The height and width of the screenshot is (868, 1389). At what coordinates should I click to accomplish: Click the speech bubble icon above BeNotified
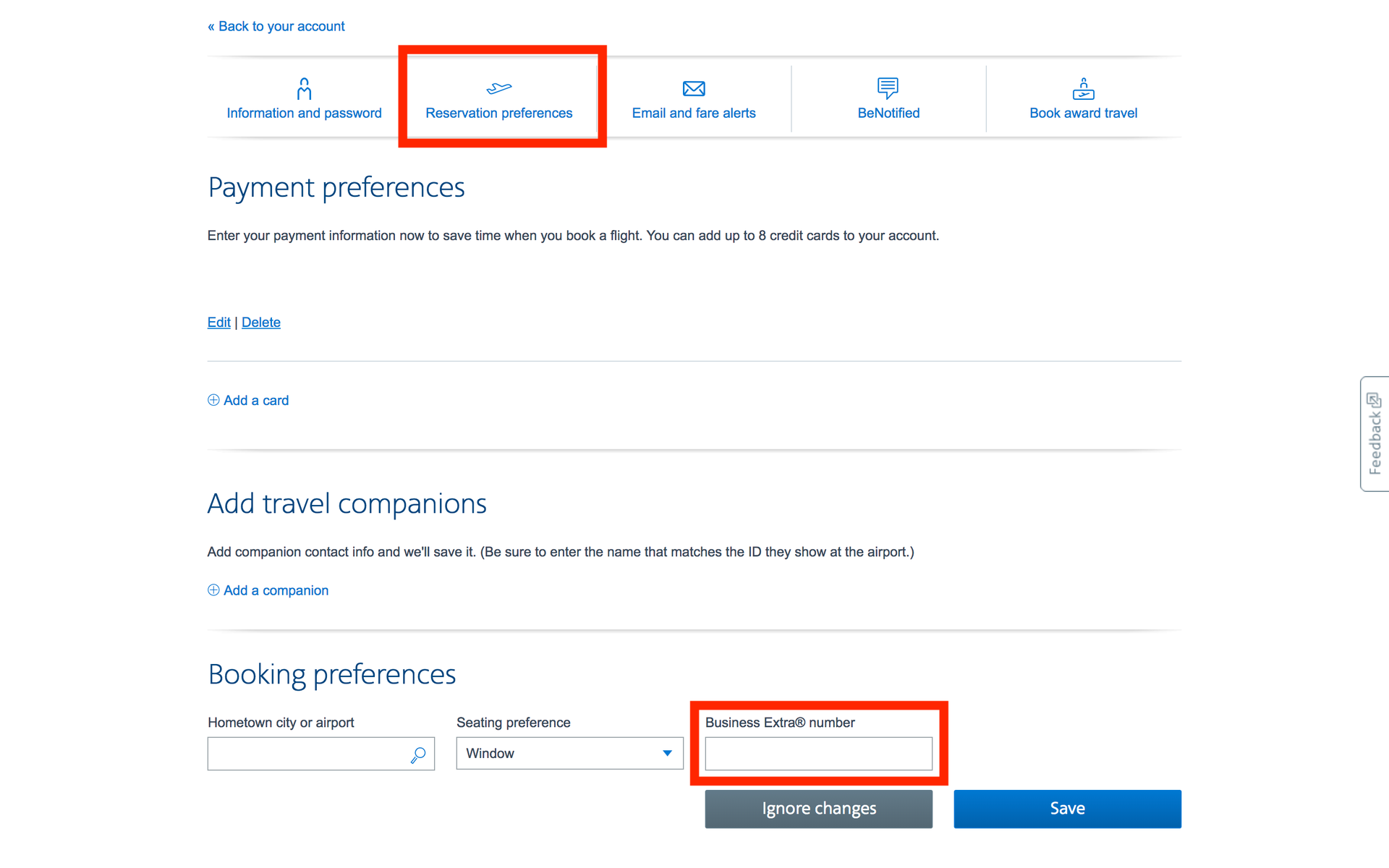coord(888,88)
